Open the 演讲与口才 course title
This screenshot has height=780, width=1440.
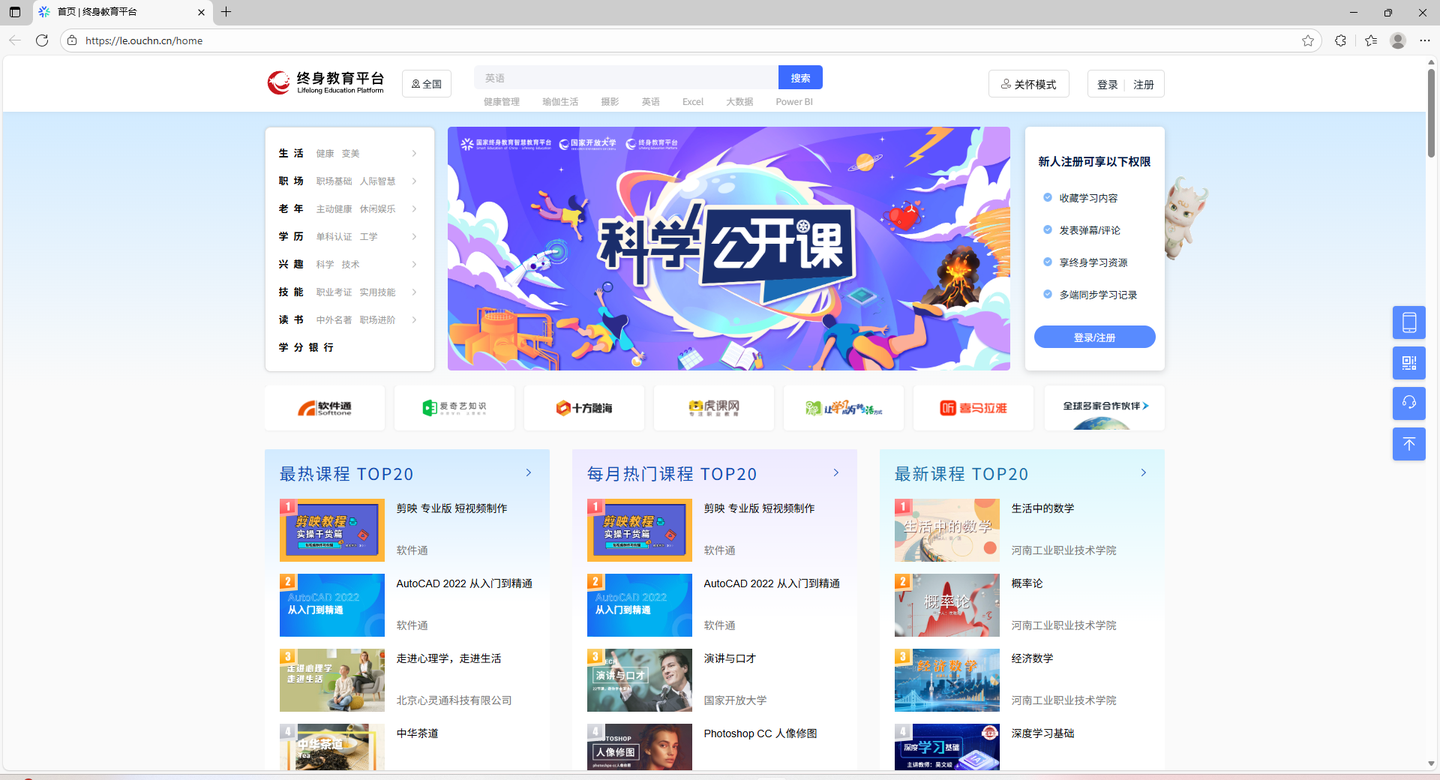[730, 659]
